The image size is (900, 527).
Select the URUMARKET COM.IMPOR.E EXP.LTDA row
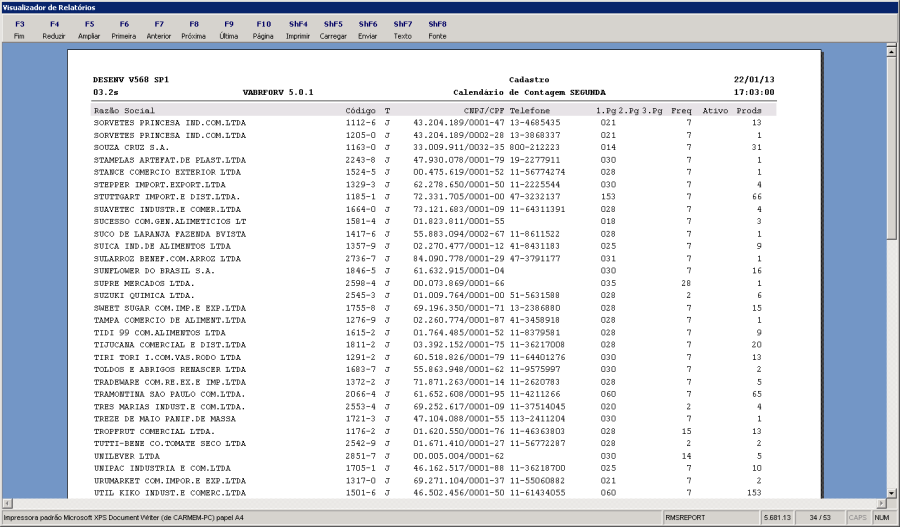[x=428, y=481]
